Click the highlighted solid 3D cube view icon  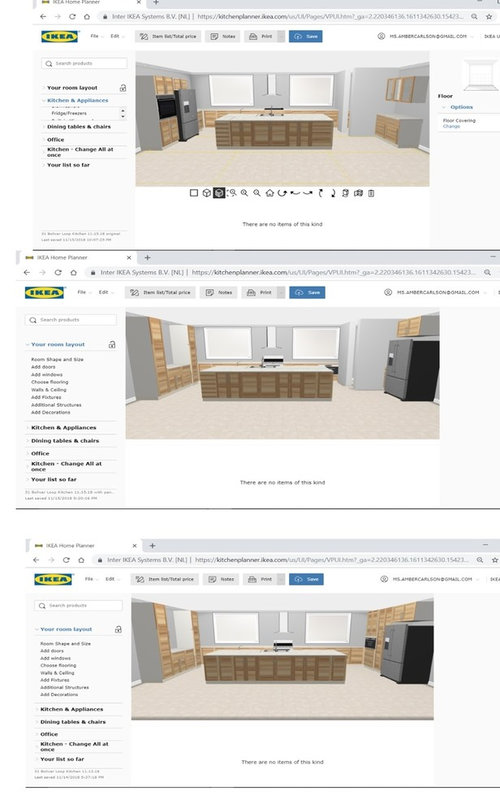coord(219,193)
